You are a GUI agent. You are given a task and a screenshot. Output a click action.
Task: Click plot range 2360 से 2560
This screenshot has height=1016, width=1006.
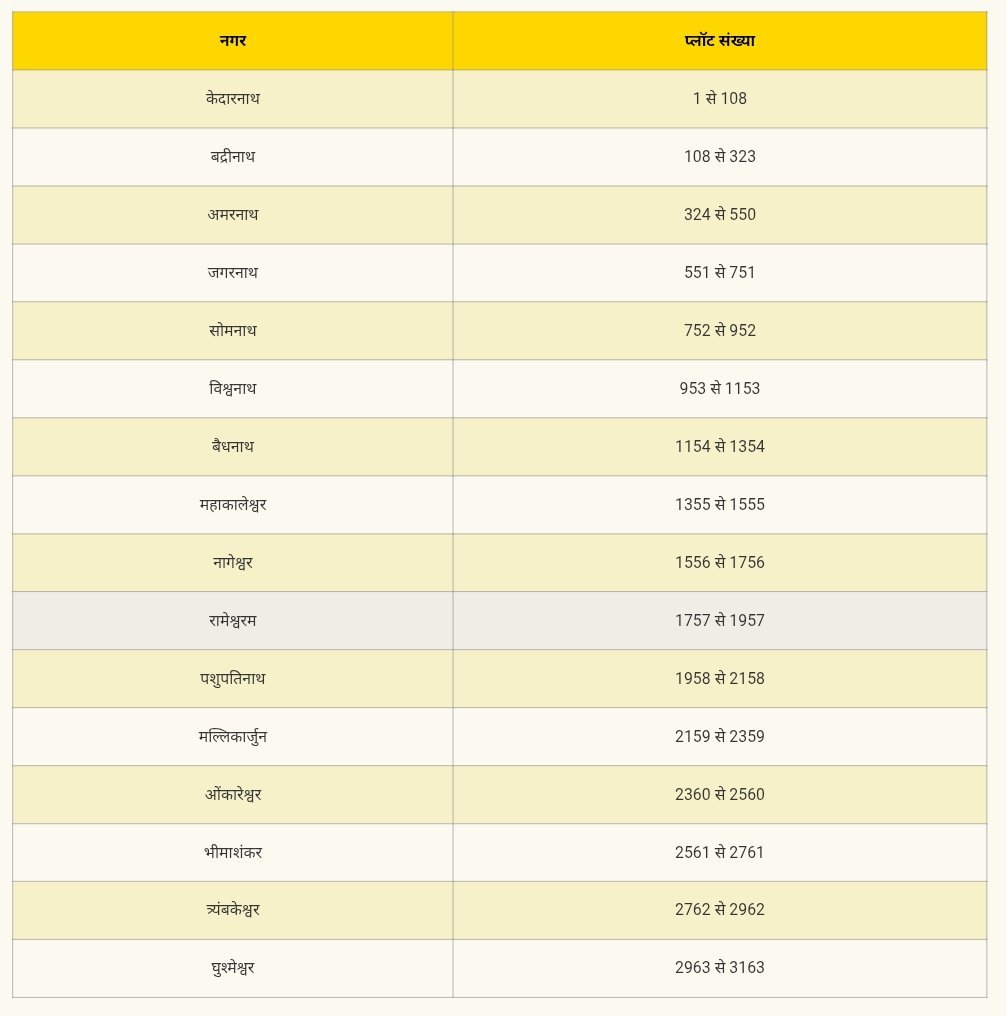click(720, 794)
